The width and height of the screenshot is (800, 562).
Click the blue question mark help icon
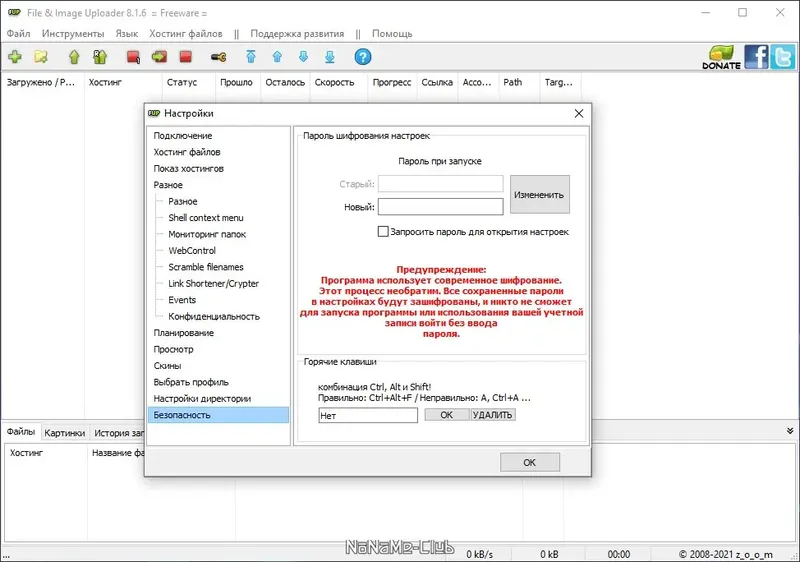pos(363,57)
